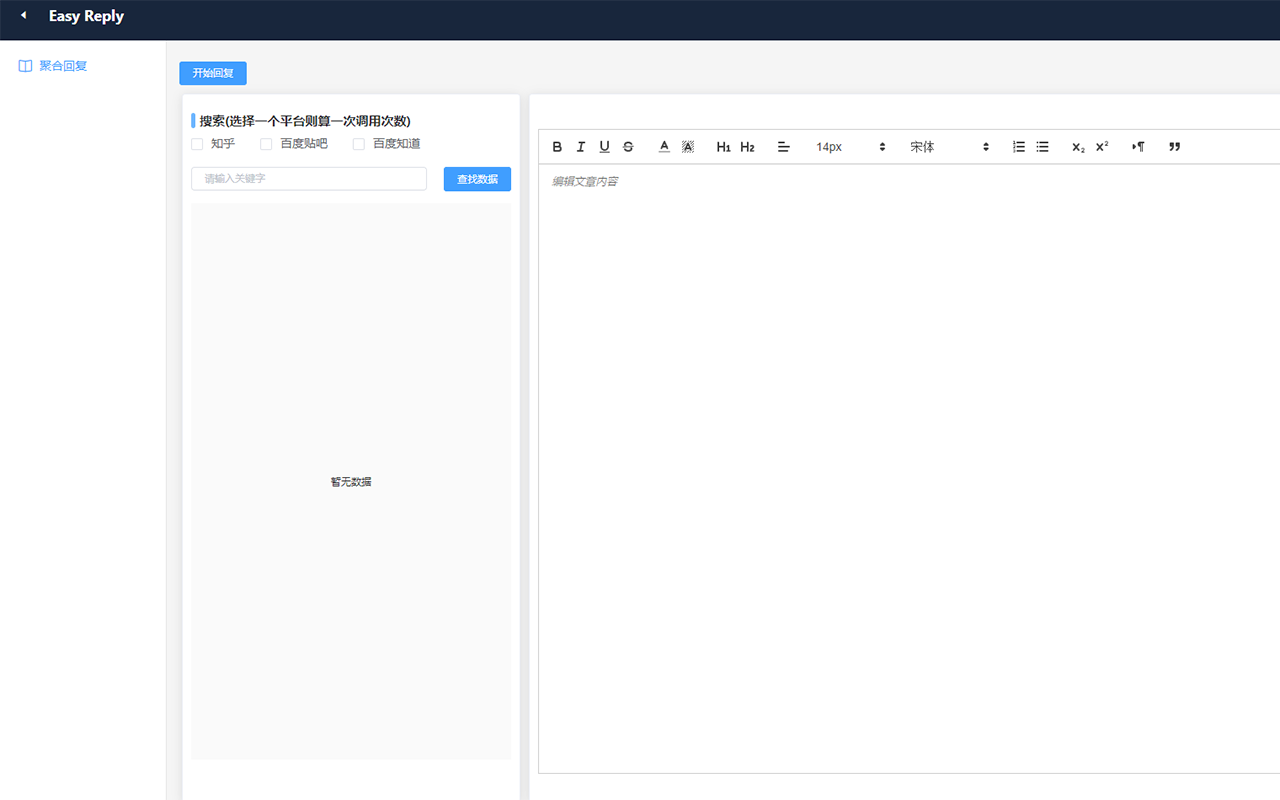Toggle bold formatting in editor toolbar

(x=557, y=147)
